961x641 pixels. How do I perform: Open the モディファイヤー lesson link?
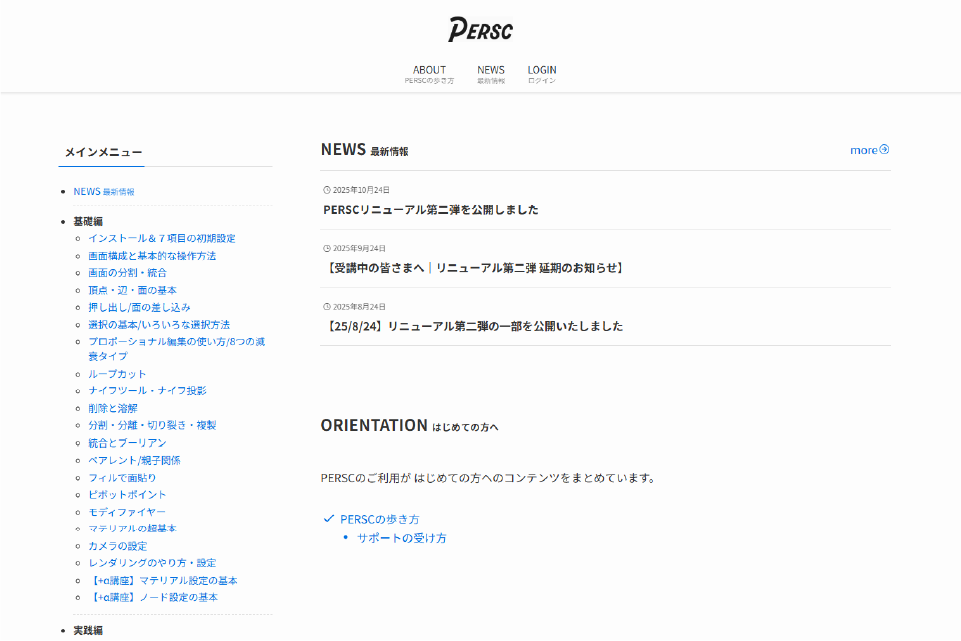click(x=127, y=512)
